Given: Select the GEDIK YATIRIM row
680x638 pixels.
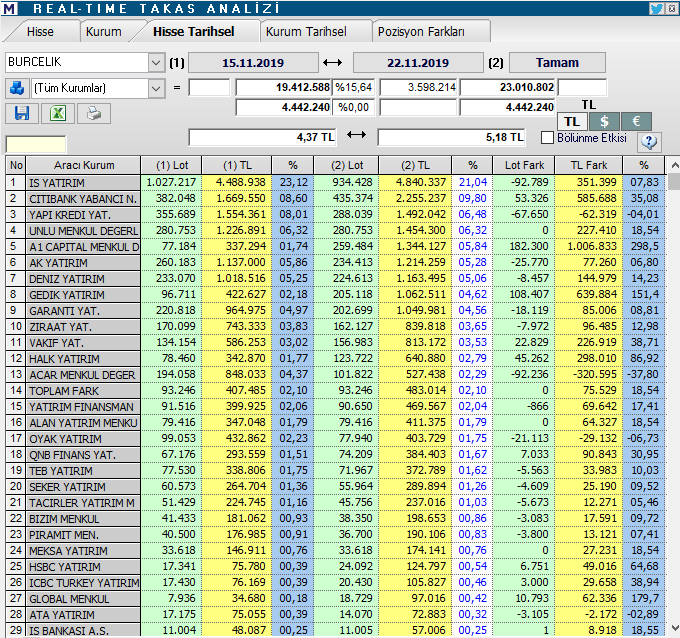Looking at the screenshot, I should tap(334, 294).
